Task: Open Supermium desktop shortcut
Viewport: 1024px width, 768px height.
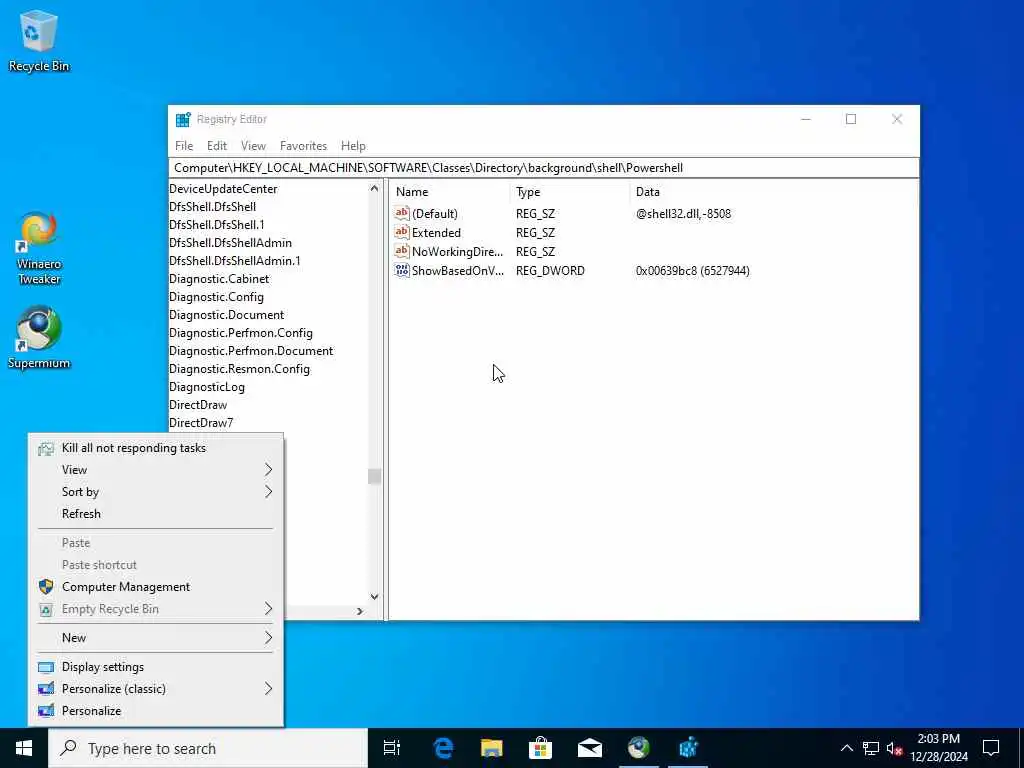Action: [39, 338]
